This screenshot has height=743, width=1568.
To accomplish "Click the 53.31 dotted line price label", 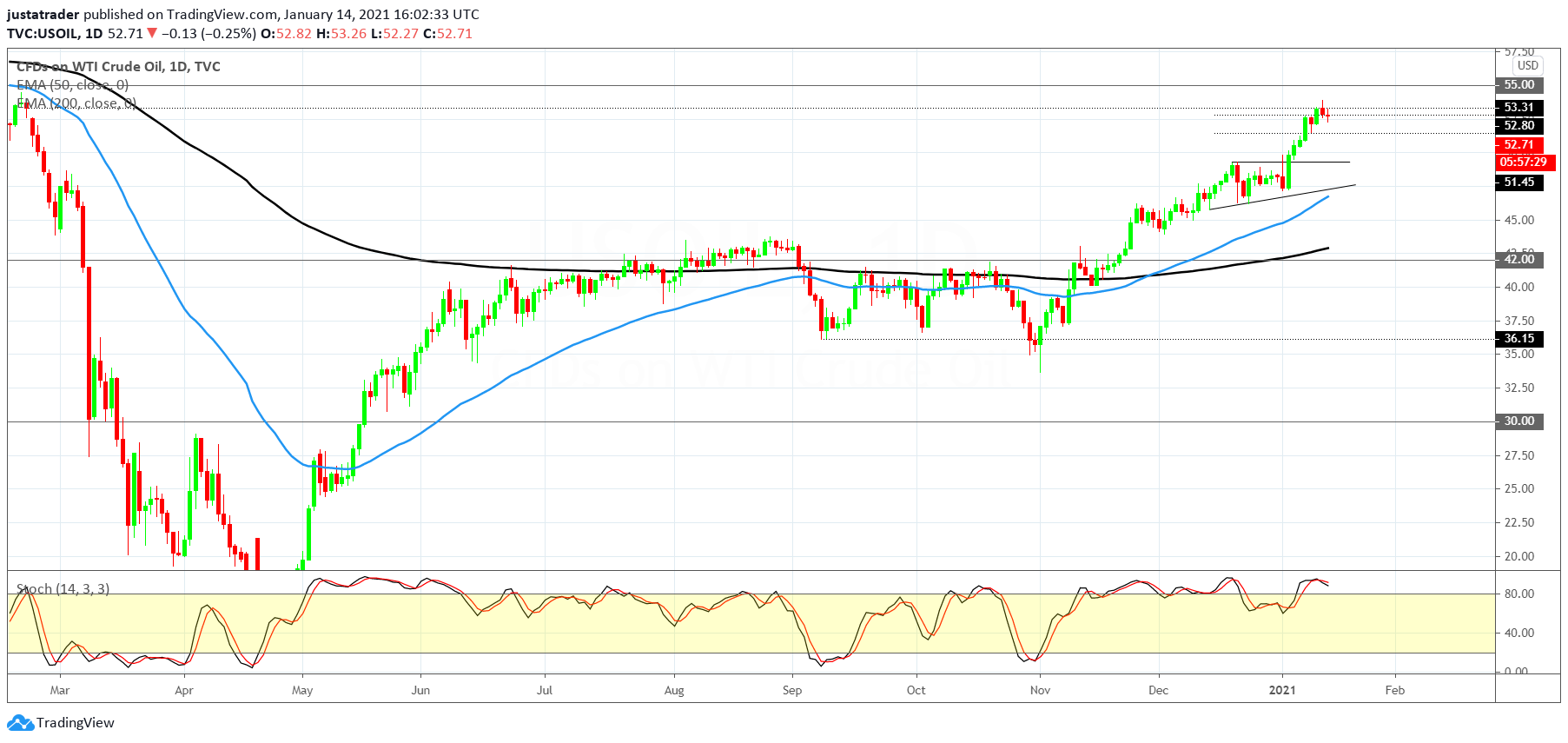I will pyautogui.click(x=1519, y=108).
